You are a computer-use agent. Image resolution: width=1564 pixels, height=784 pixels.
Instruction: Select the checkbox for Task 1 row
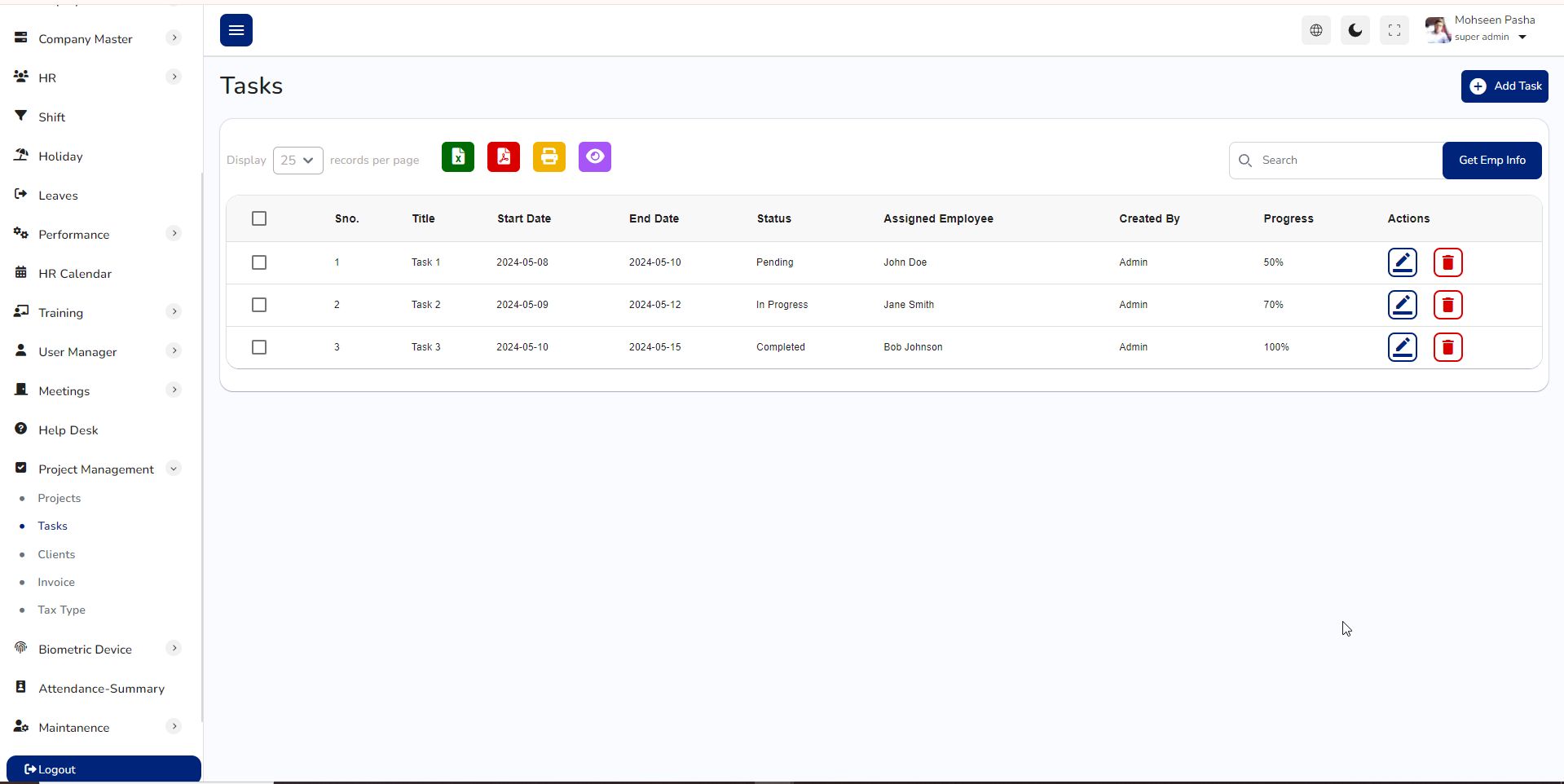pyautogui.click(x=259, y=262)
